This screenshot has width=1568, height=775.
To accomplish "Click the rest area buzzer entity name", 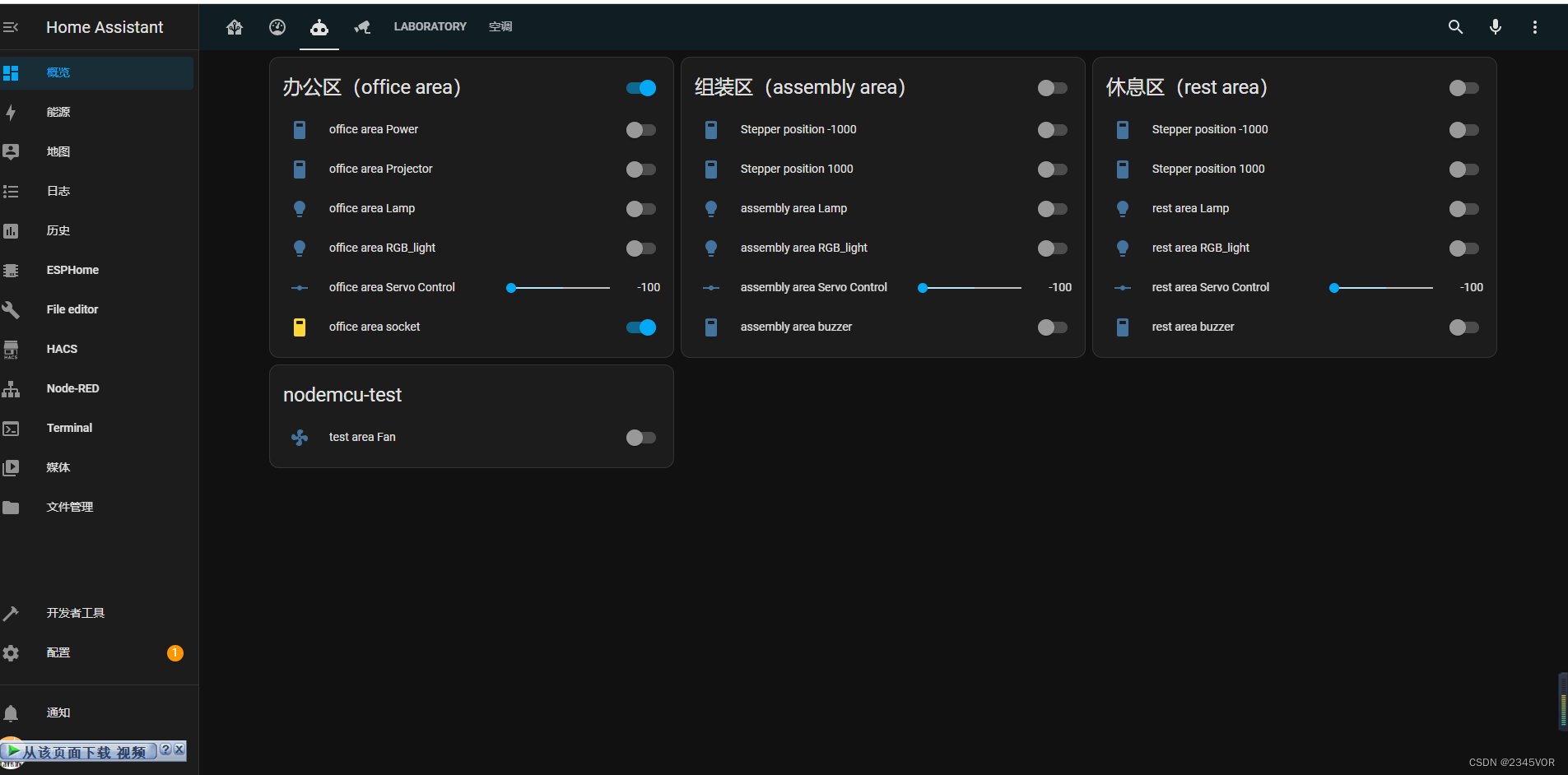I will [1193, 327].
